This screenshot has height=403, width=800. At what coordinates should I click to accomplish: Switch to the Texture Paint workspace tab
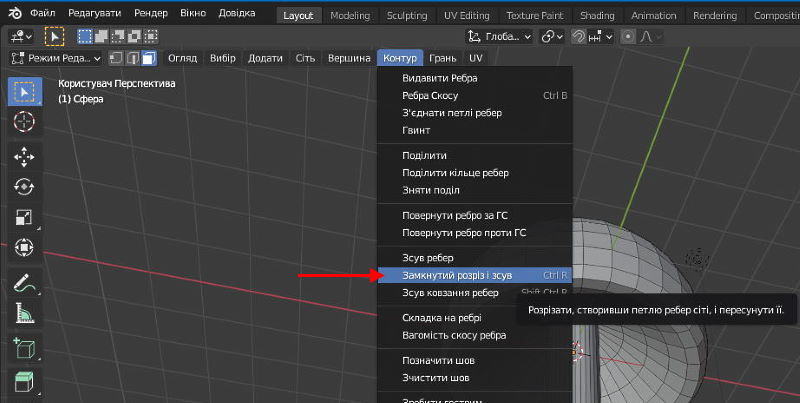click(x=535, y=15)
